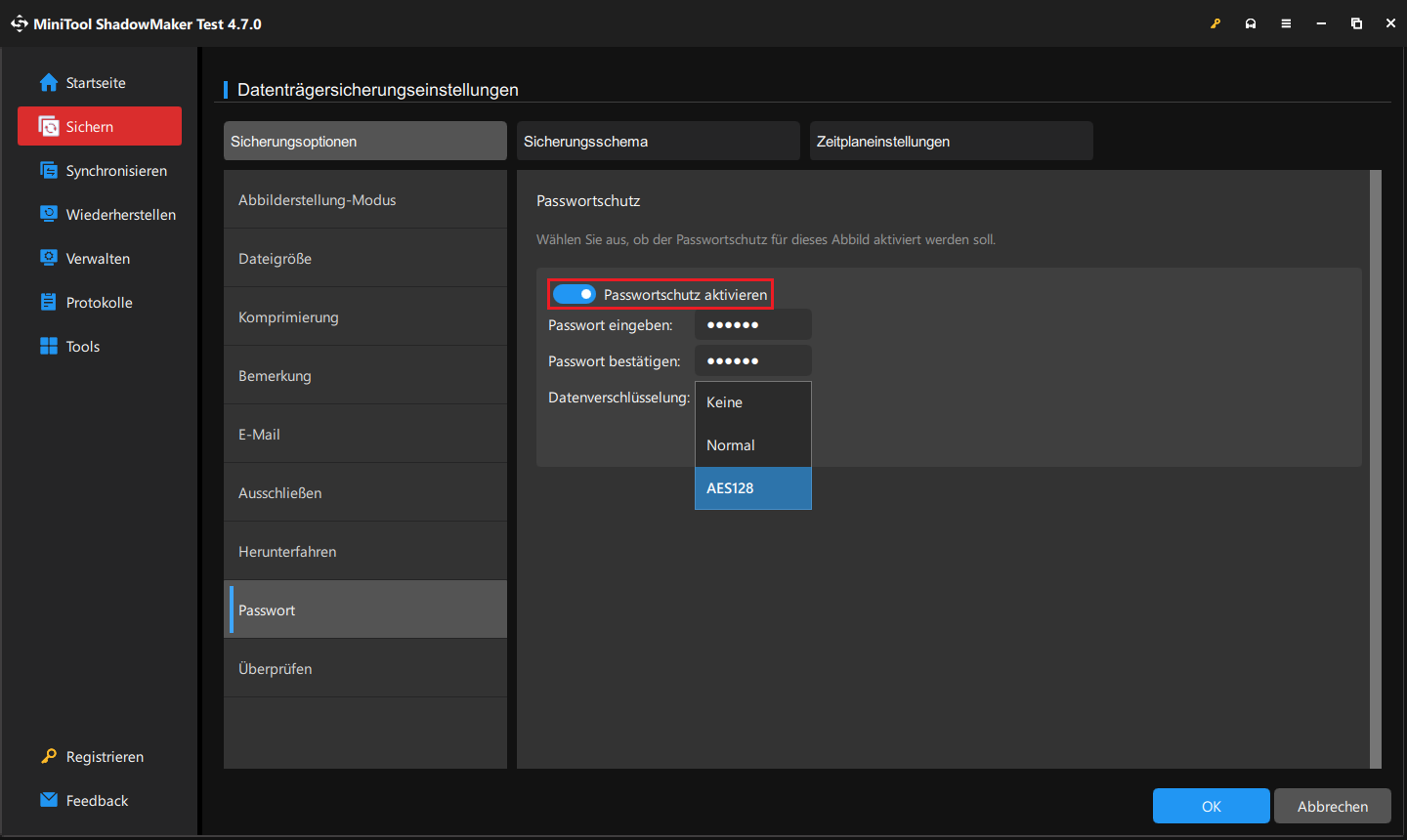Open Herunterfahren settings
The image size is (1407, 840).
(x=365, y=551)
